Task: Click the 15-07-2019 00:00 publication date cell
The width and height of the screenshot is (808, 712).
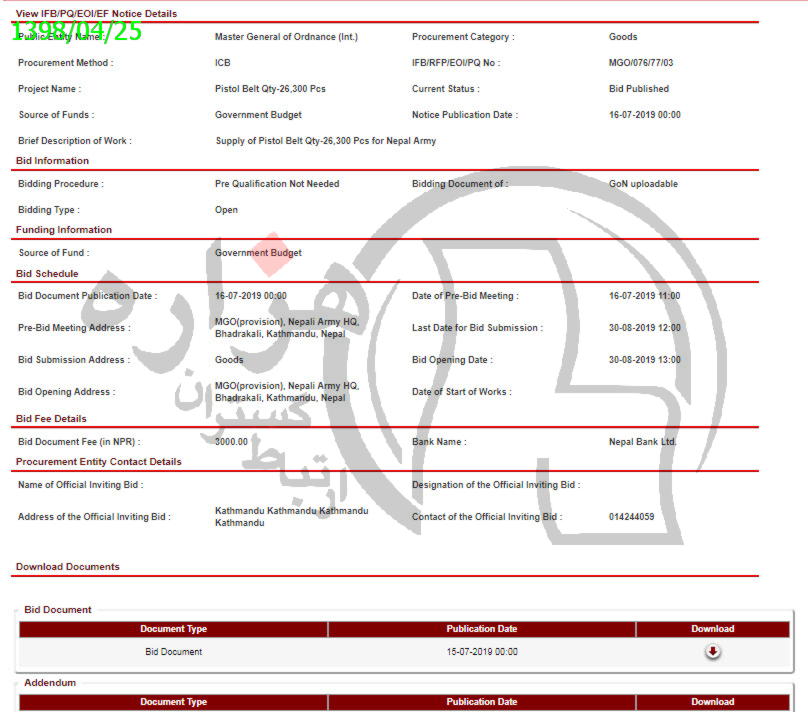Action: pyautogui.click(x=482, y=652)
